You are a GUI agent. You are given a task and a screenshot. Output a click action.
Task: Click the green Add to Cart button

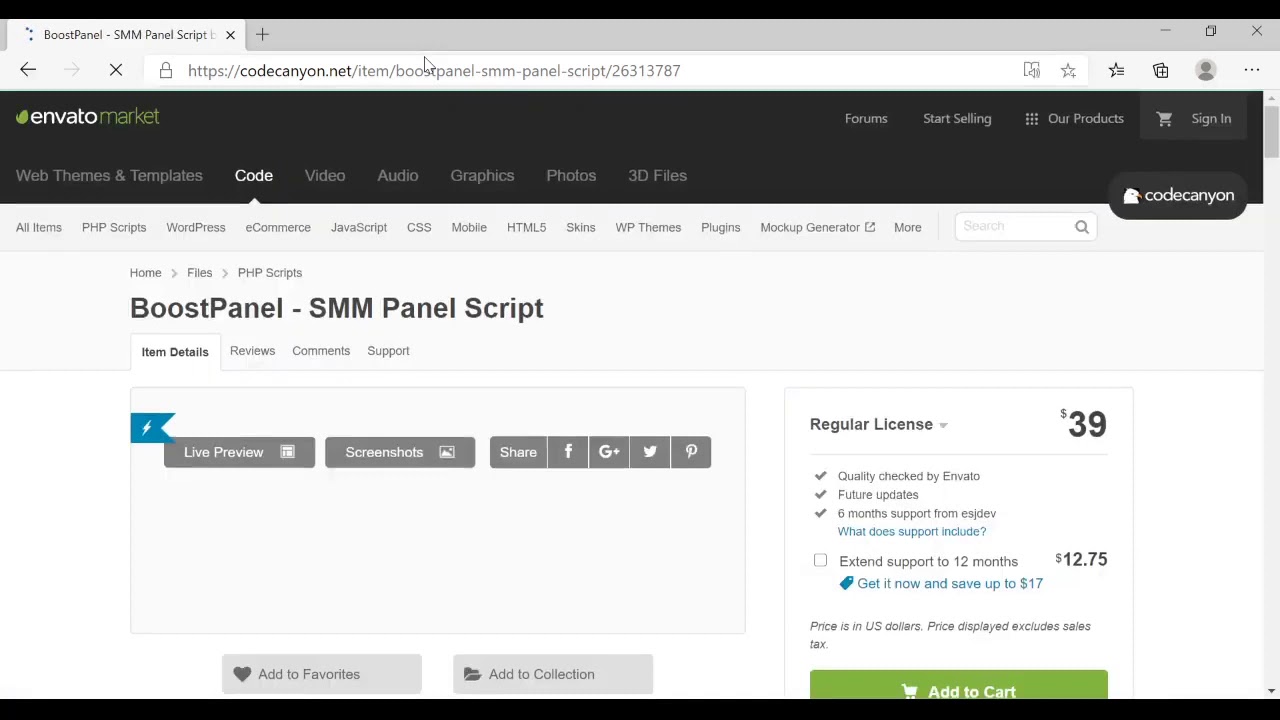point(959,685)
